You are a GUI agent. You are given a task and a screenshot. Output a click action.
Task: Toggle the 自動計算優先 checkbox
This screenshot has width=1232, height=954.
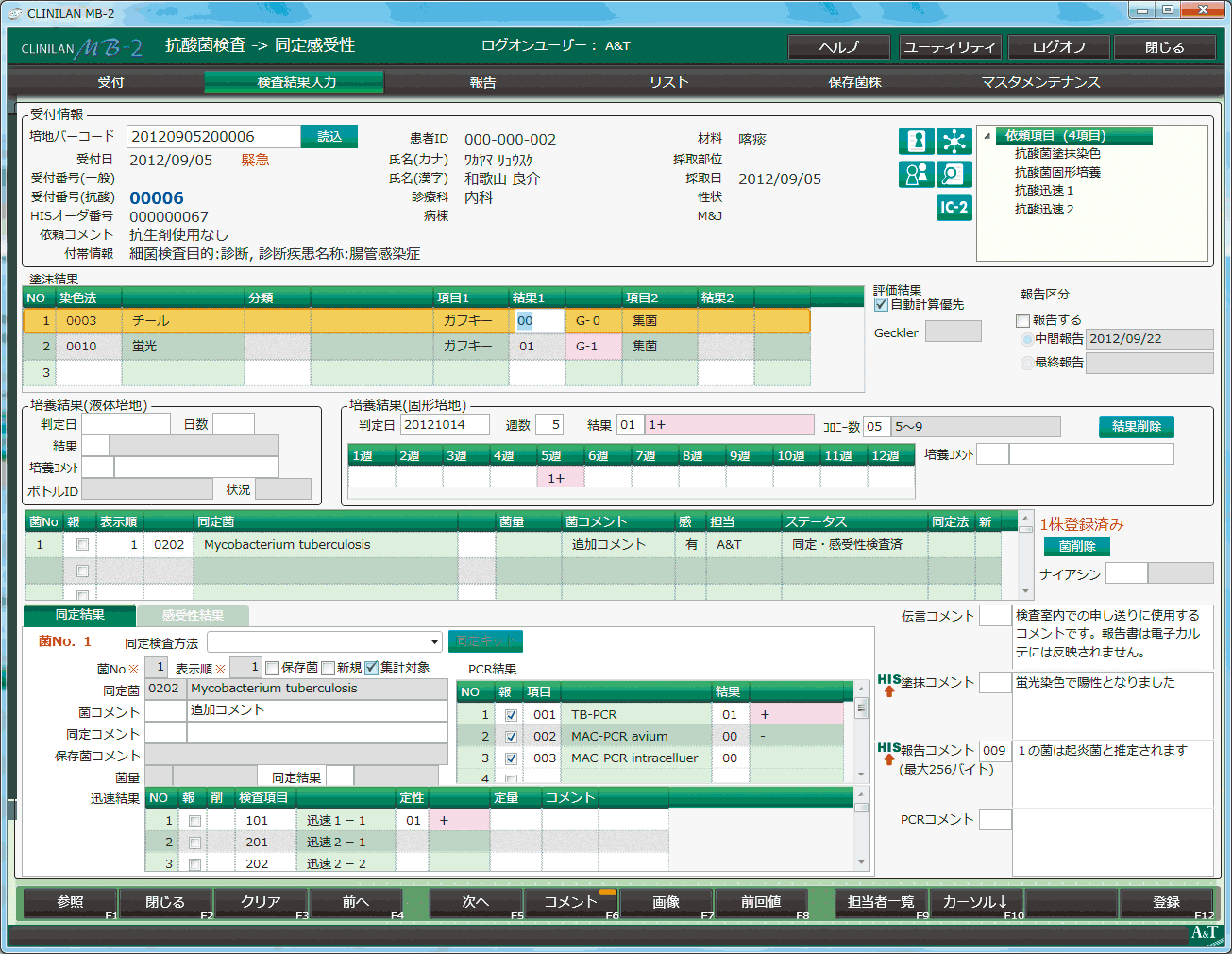click(882, 305)
